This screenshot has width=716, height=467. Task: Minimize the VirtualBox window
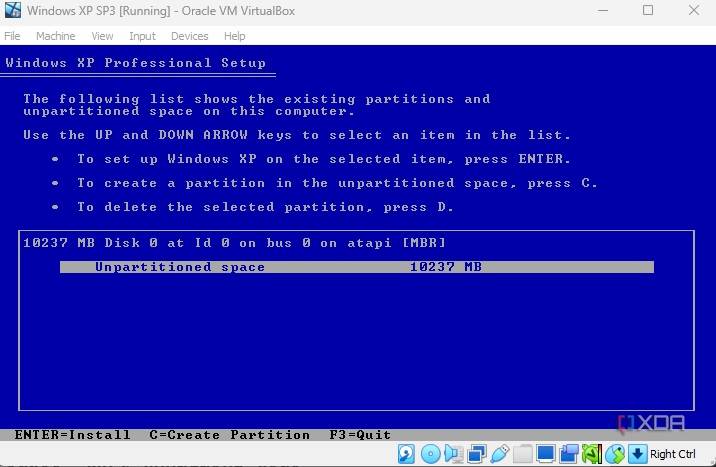(x=603, y=10)
